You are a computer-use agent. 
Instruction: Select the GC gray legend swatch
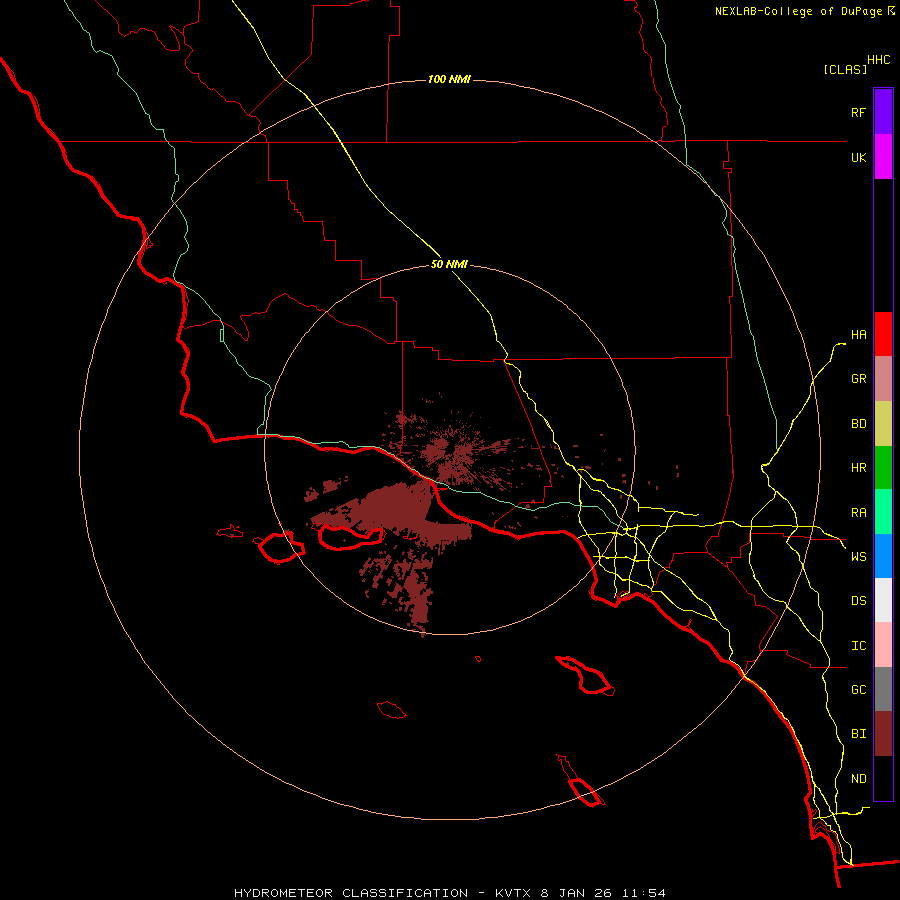[x=883, y=689]
